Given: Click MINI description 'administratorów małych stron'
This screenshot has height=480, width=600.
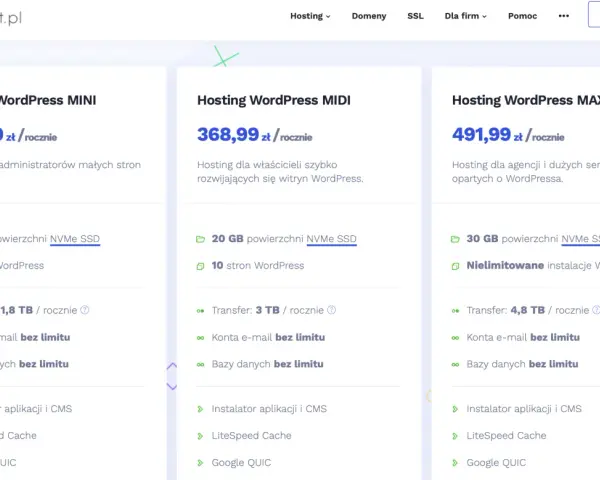Looking at the screenshot, I should coord(70,165).
